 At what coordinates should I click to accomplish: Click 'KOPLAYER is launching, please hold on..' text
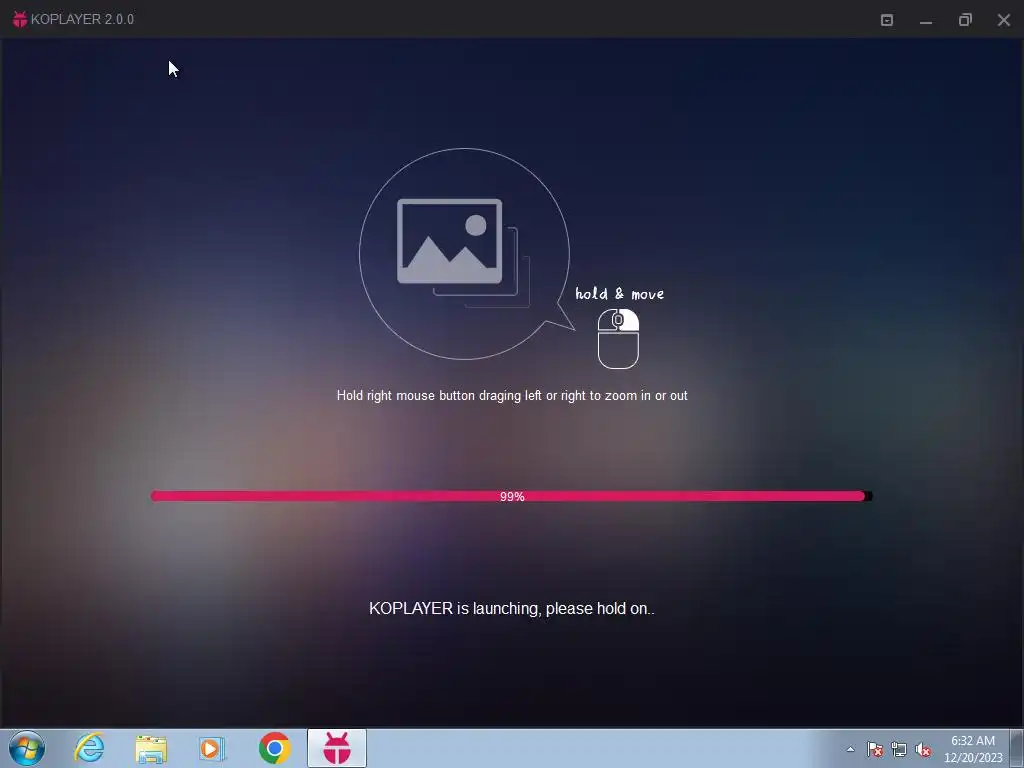pyautogui.click(x=511, y=609)
